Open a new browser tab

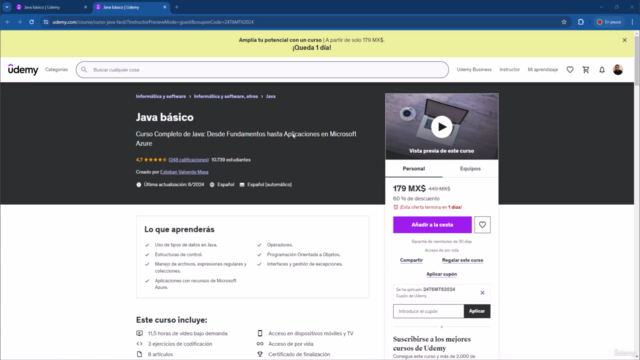coord(177,7)
